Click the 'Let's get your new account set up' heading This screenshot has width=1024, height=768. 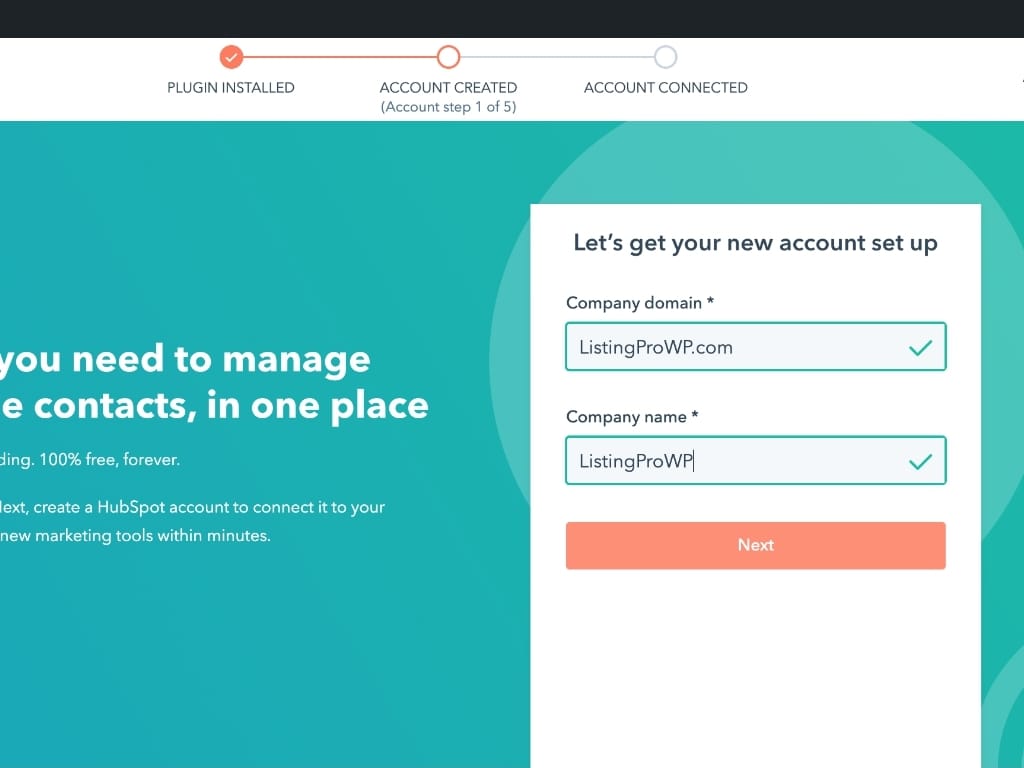pyautogui.click(x=756, y=243)
